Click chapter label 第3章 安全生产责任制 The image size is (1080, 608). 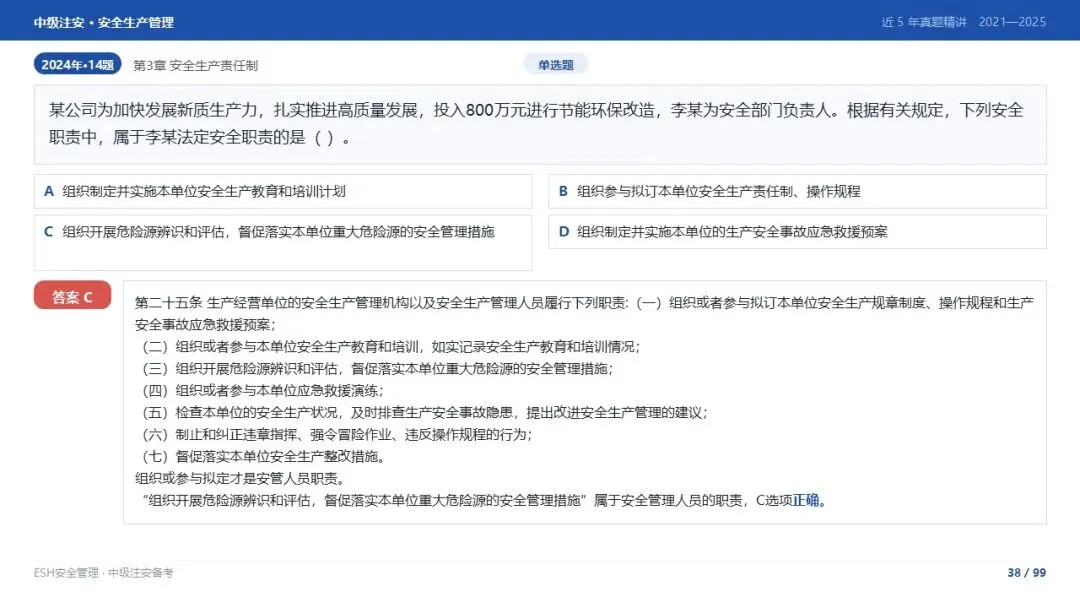[x=195, y=65]
